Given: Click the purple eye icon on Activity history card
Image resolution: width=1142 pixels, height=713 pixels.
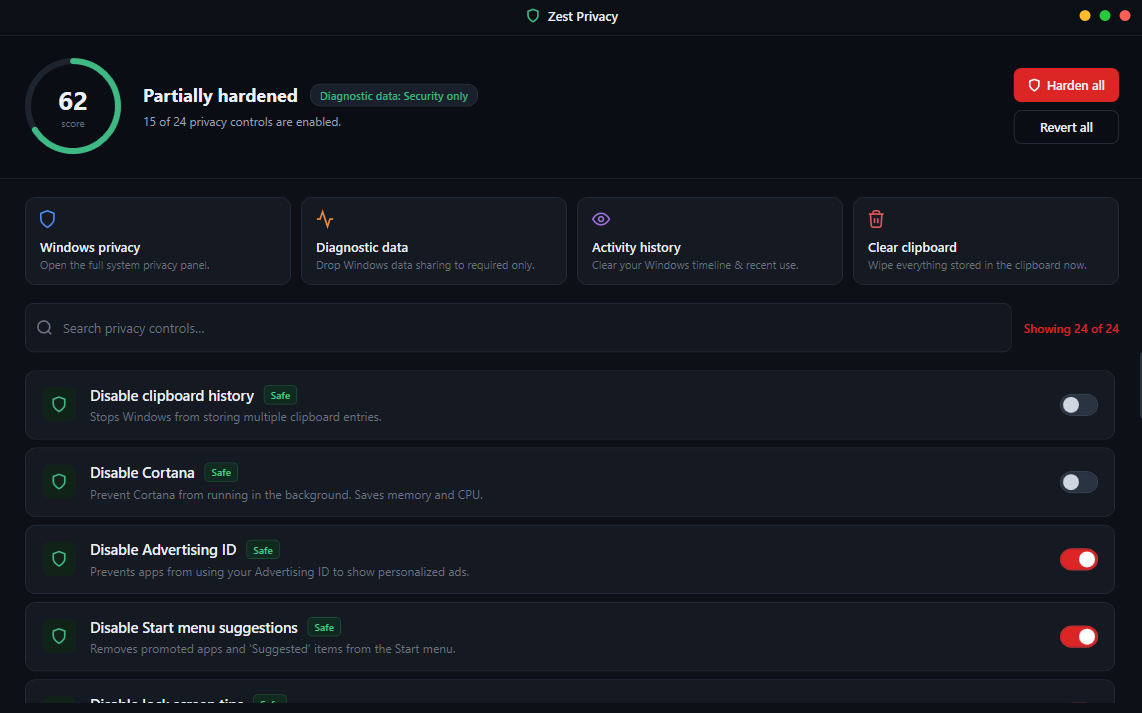Looking at the screenshot, I should coord(601,218).
